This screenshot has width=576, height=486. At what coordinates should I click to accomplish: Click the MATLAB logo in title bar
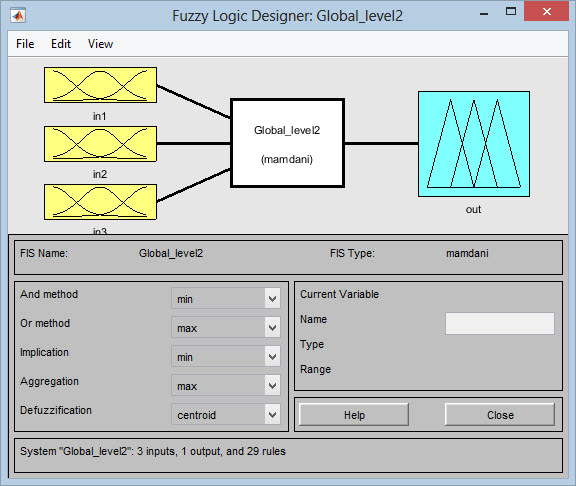point(18,15)
